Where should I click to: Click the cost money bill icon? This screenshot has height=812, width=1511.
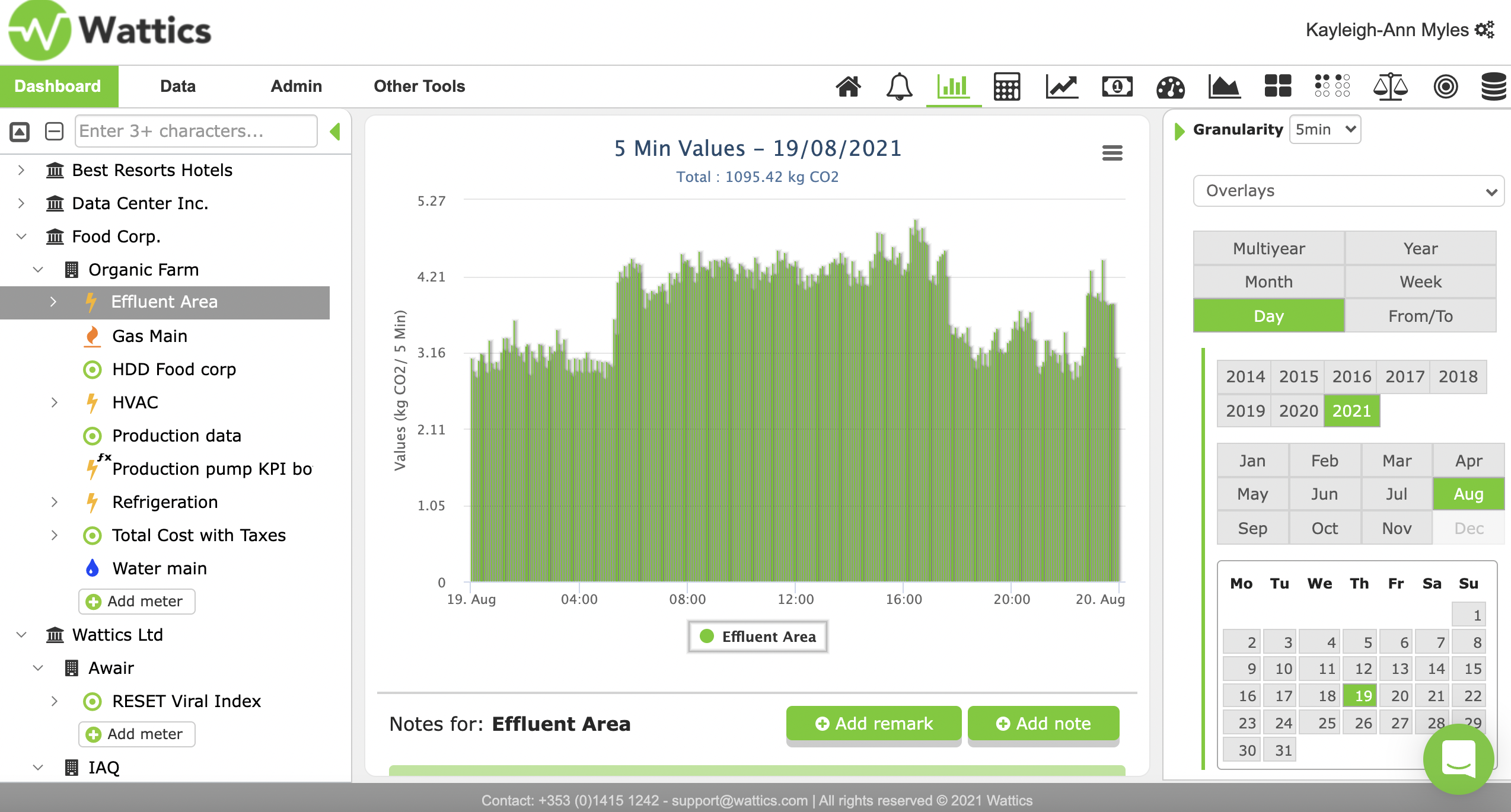point(1117,87)
